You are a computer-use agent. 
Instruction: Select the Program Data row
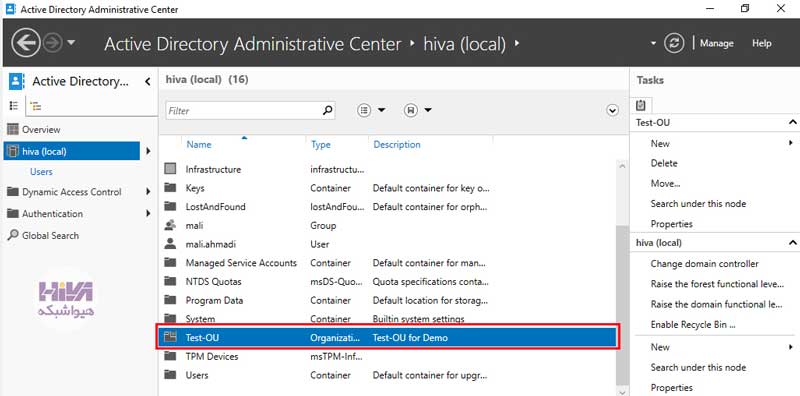pos(388,300)
